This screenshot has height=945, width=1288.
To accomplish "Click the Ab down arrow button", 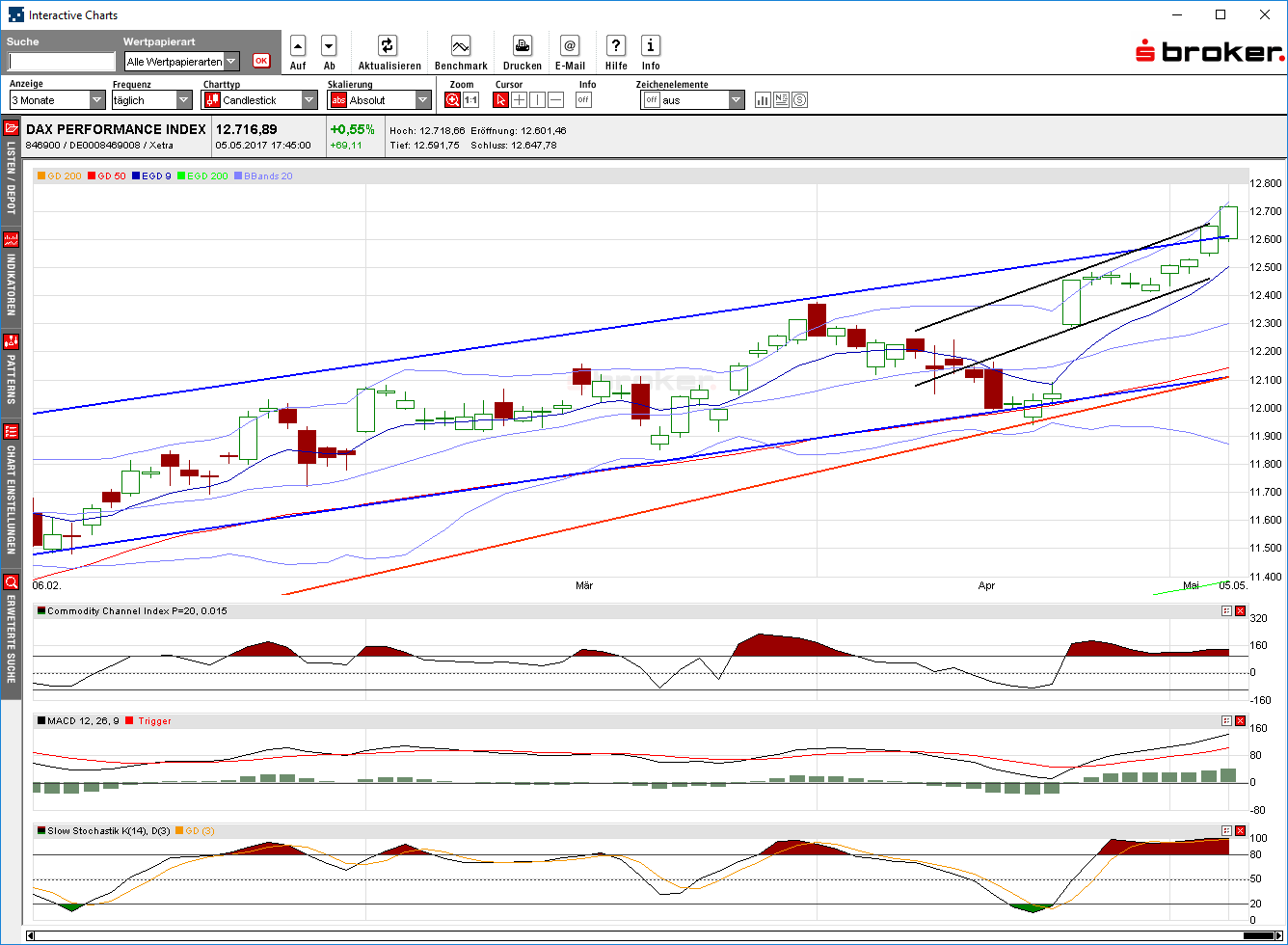I will point(329,45).
